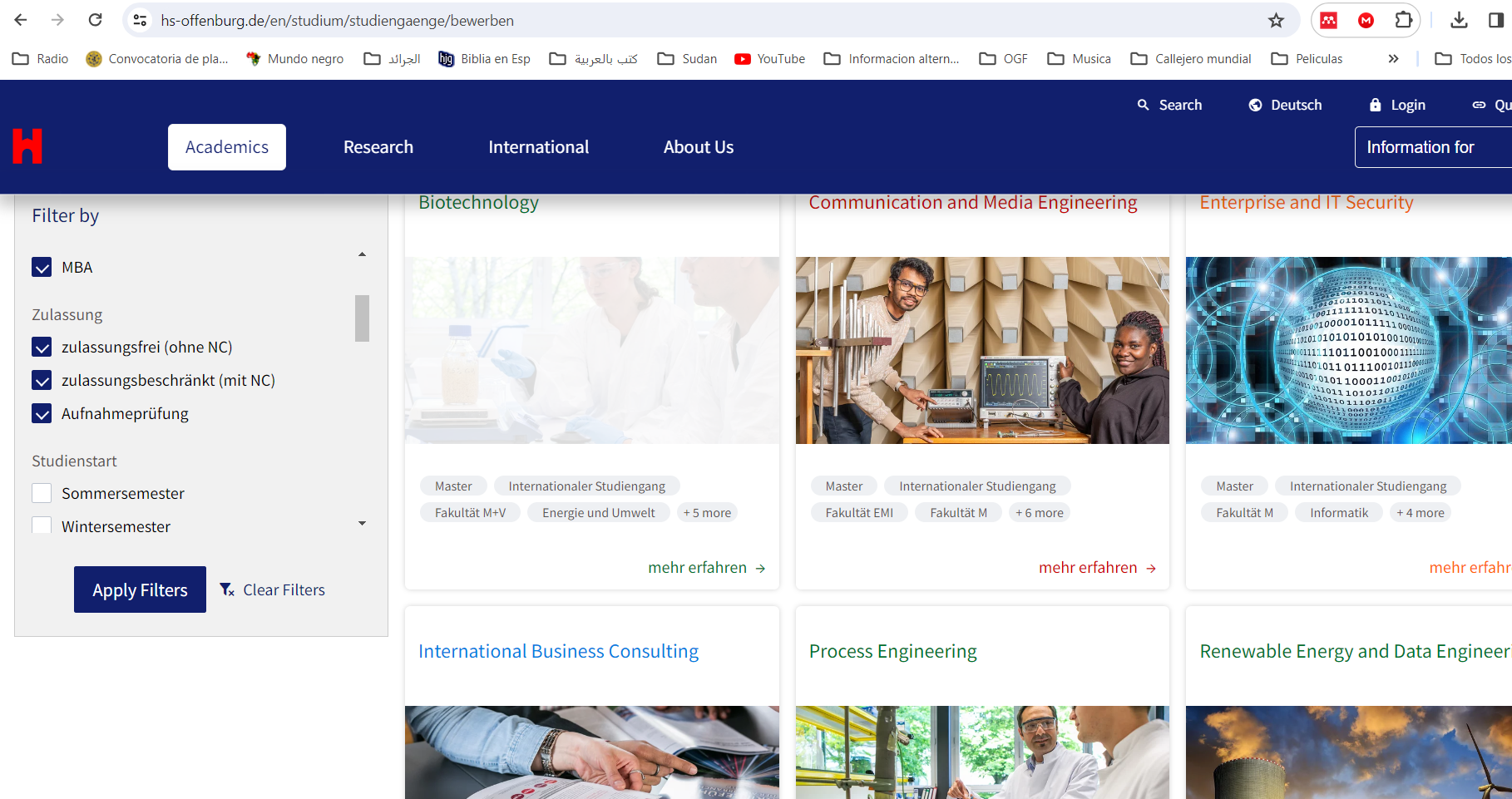Open the browser downloads icon

[x=1459, y=21]
